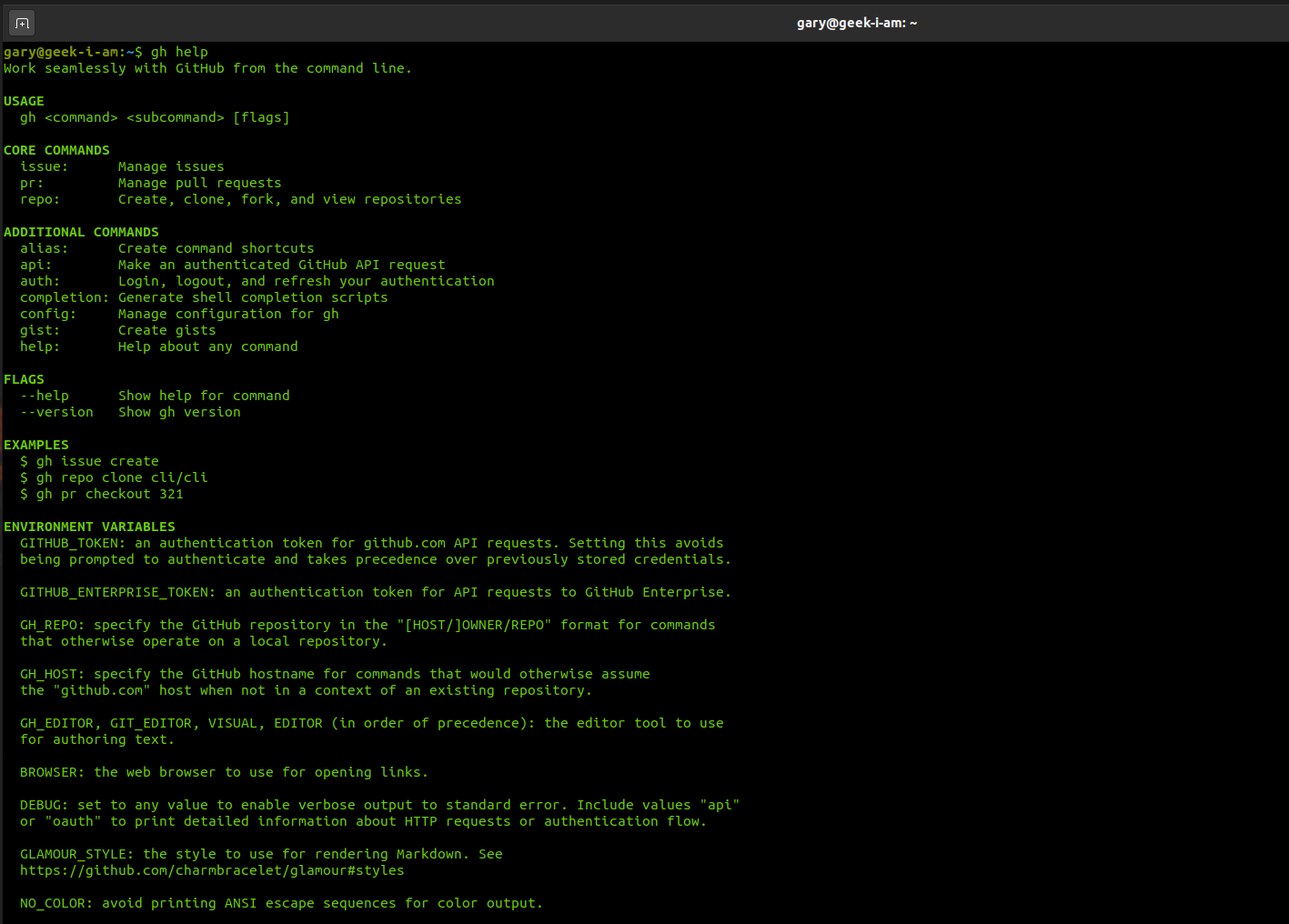The width and height of the screenshot is (1289, 924).
Task: Click the example '$ gh pr checkout 321'
Action: click(102, 494)
